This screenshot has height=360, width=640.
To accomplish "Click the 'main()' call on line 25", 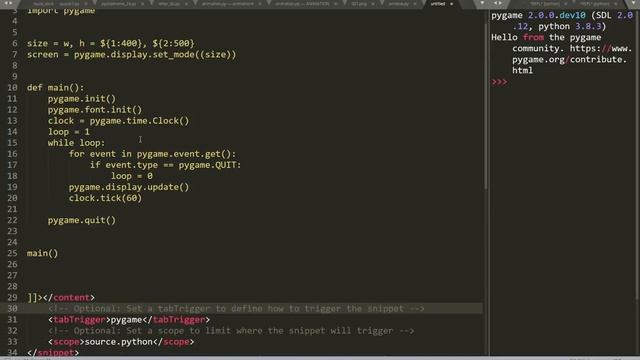I will tap(42, 253).
